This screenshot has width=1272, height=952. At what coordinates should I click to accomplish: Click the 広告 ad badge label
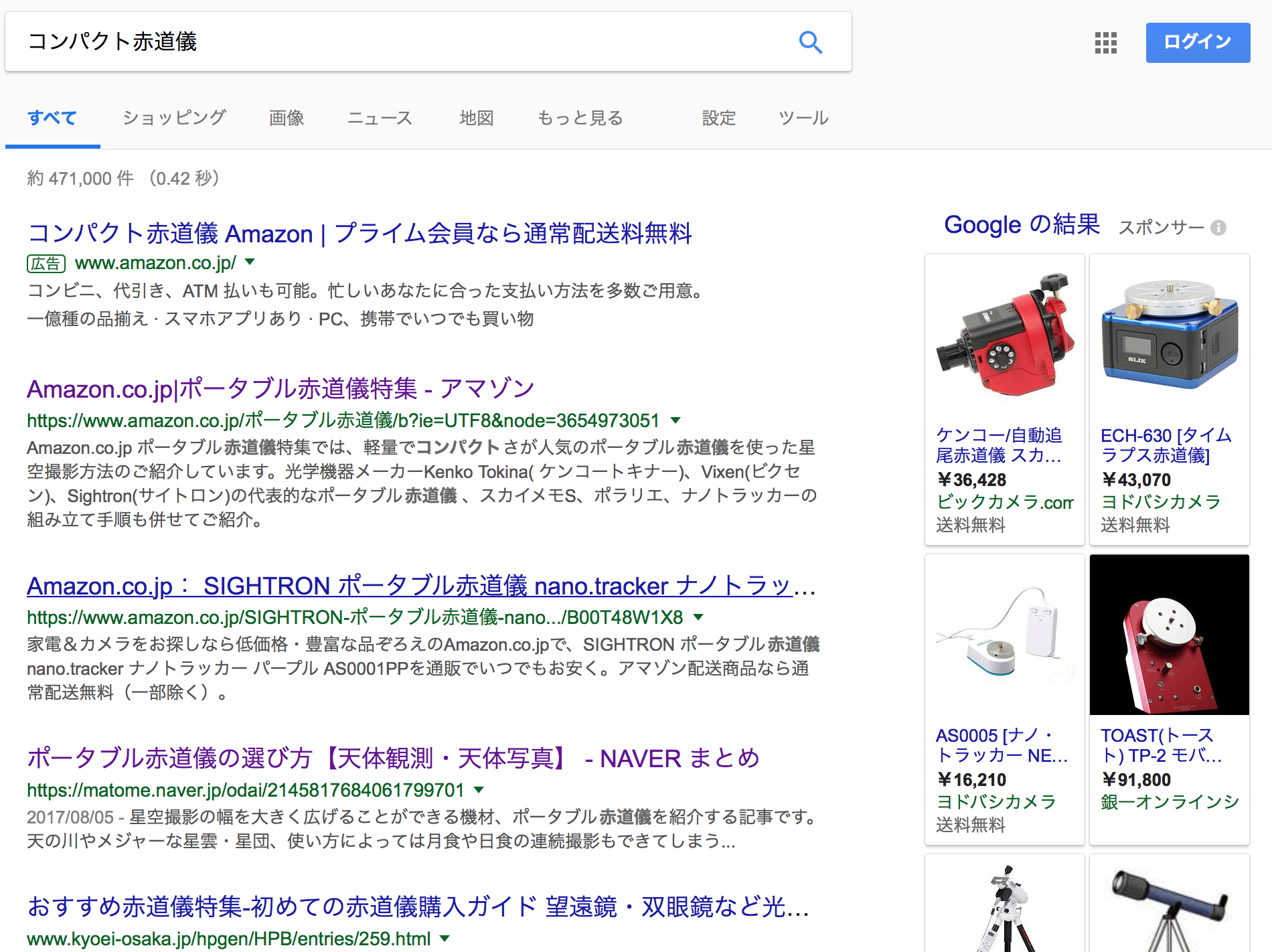(x=46, y=264)
